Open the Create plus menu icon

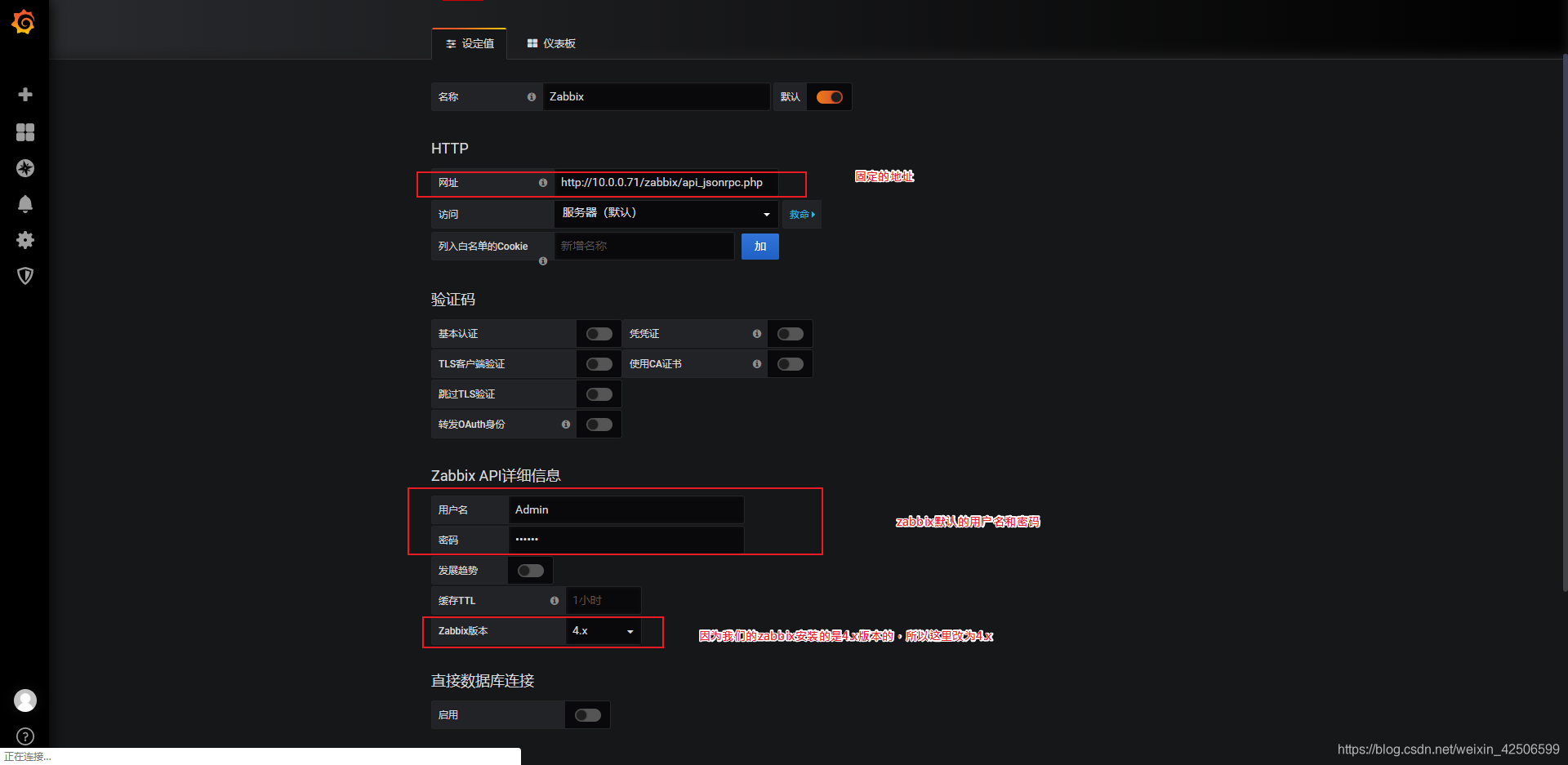25,95
